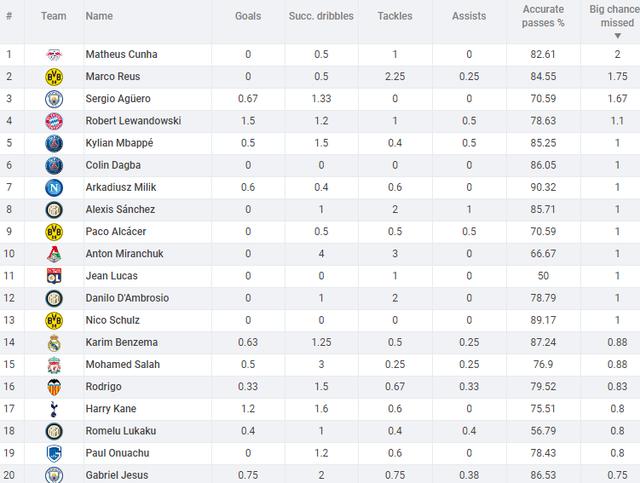This screenshot has width=640, height=483.
Task: Sort by the Assists column header
Action: pyautogui.click(x=469, y=16)
